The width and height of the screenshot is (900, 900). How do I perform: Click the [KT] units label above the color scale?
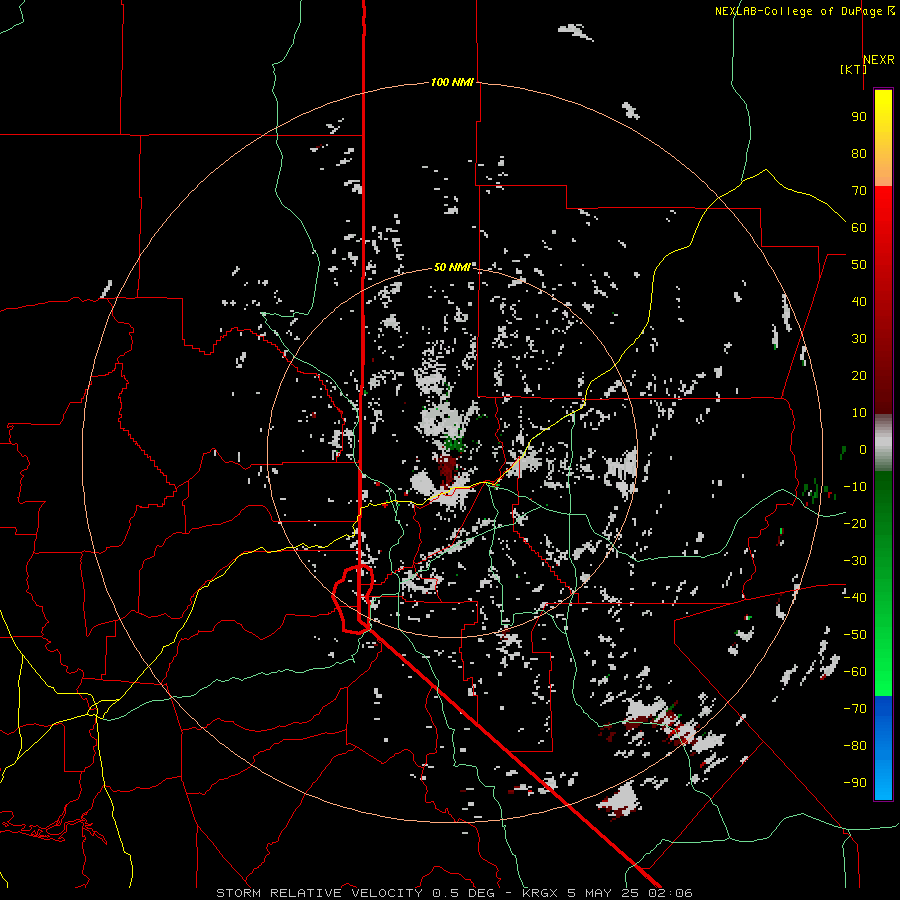tap(853, 69)
